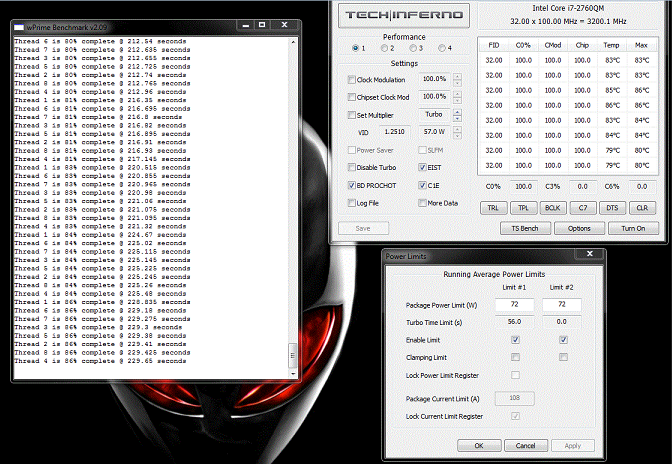672x464 pixels.
Task: Open the TPL power limits button
Action: point(523,208)
